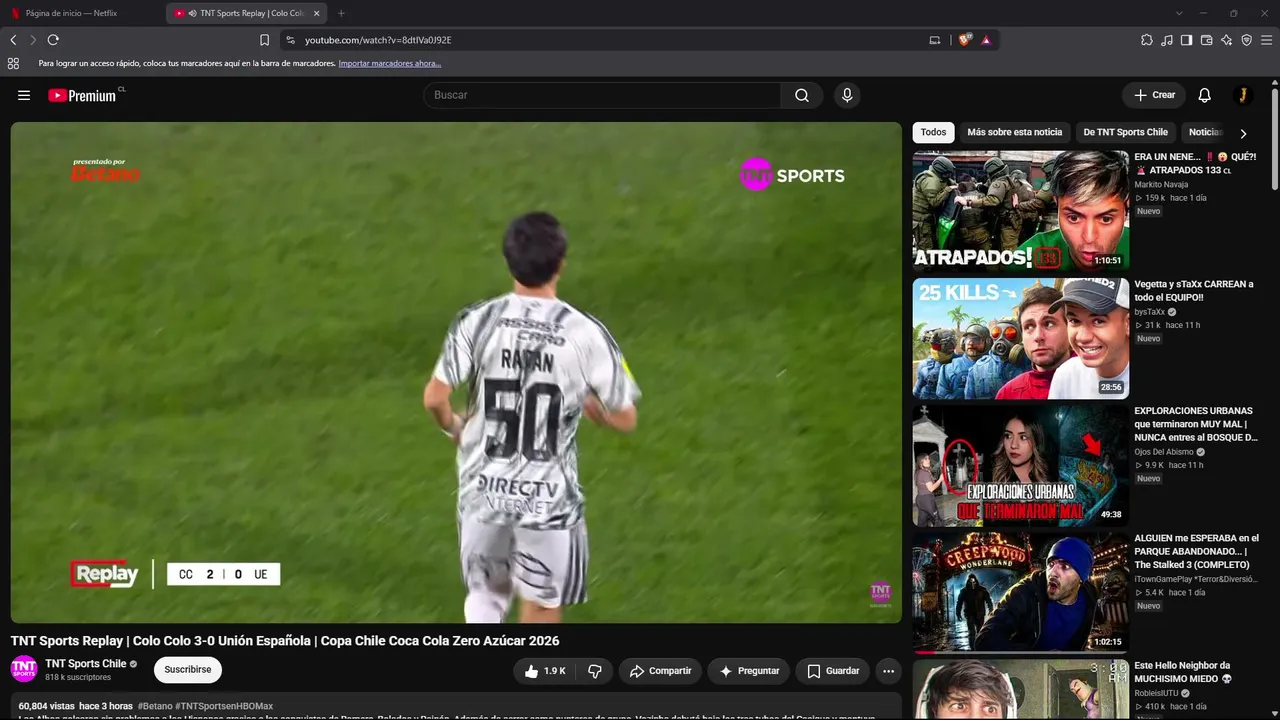Screen dimensions: 1280x720
Task: Open more actions for the video
Action: pos(888,671)
